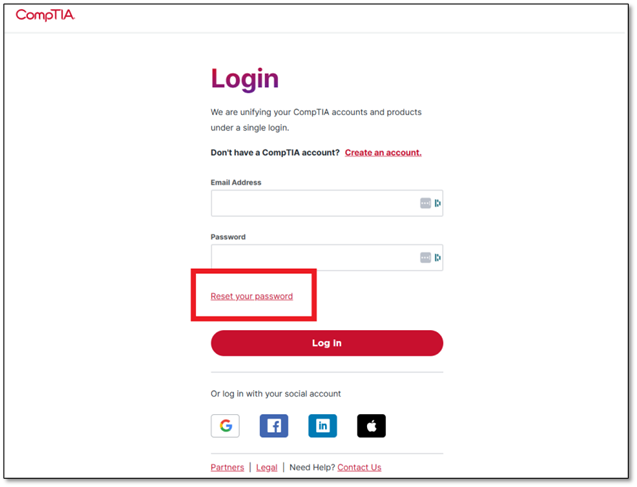The height and width of the screenshot is (487, 637).
Task: Sign in with the Google icon
Action: tap(225, 426)
